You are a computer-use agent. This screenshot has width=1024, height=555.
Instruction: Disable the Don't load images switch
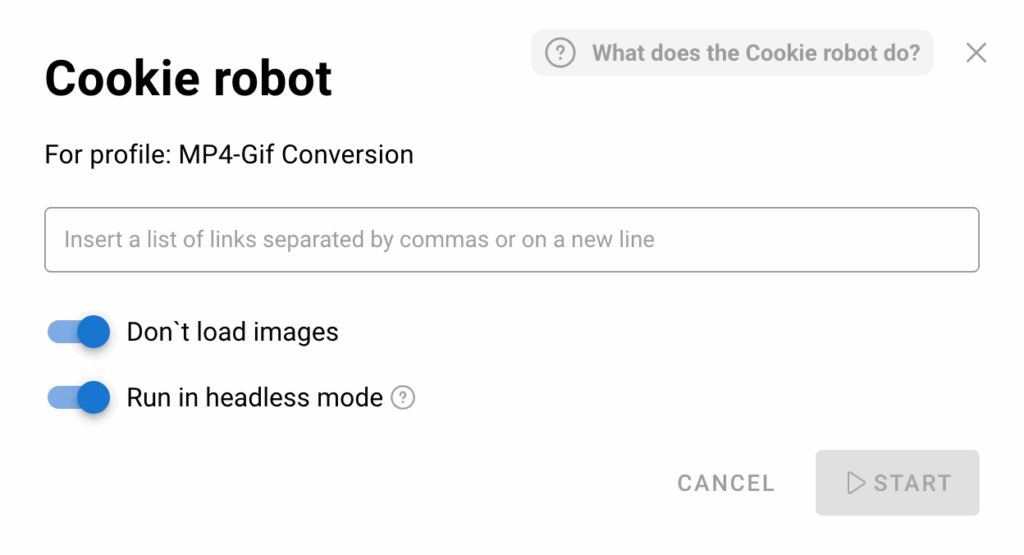79,332
